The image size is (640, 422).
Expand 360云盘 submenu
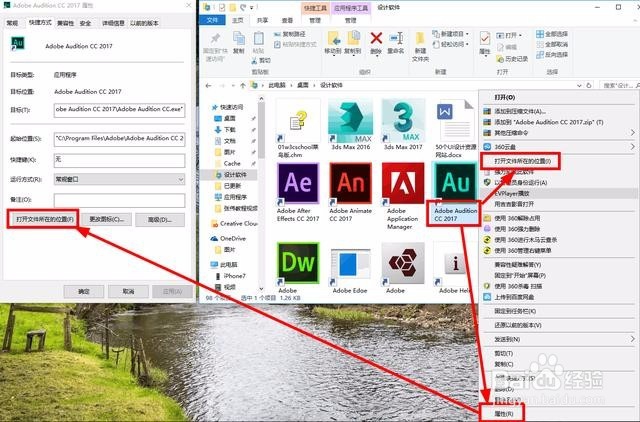632,147
